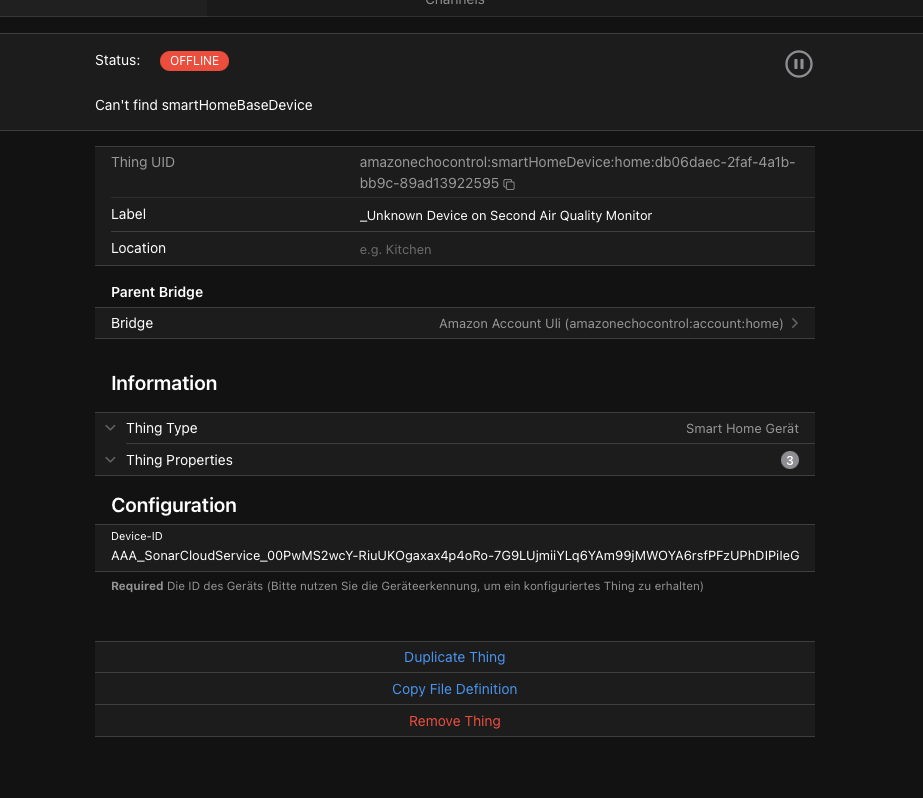Expand the Thing Properties row chevron
The height and width of the screenshot is (798, 923).
pyautogui.click(x=110, y=460)
